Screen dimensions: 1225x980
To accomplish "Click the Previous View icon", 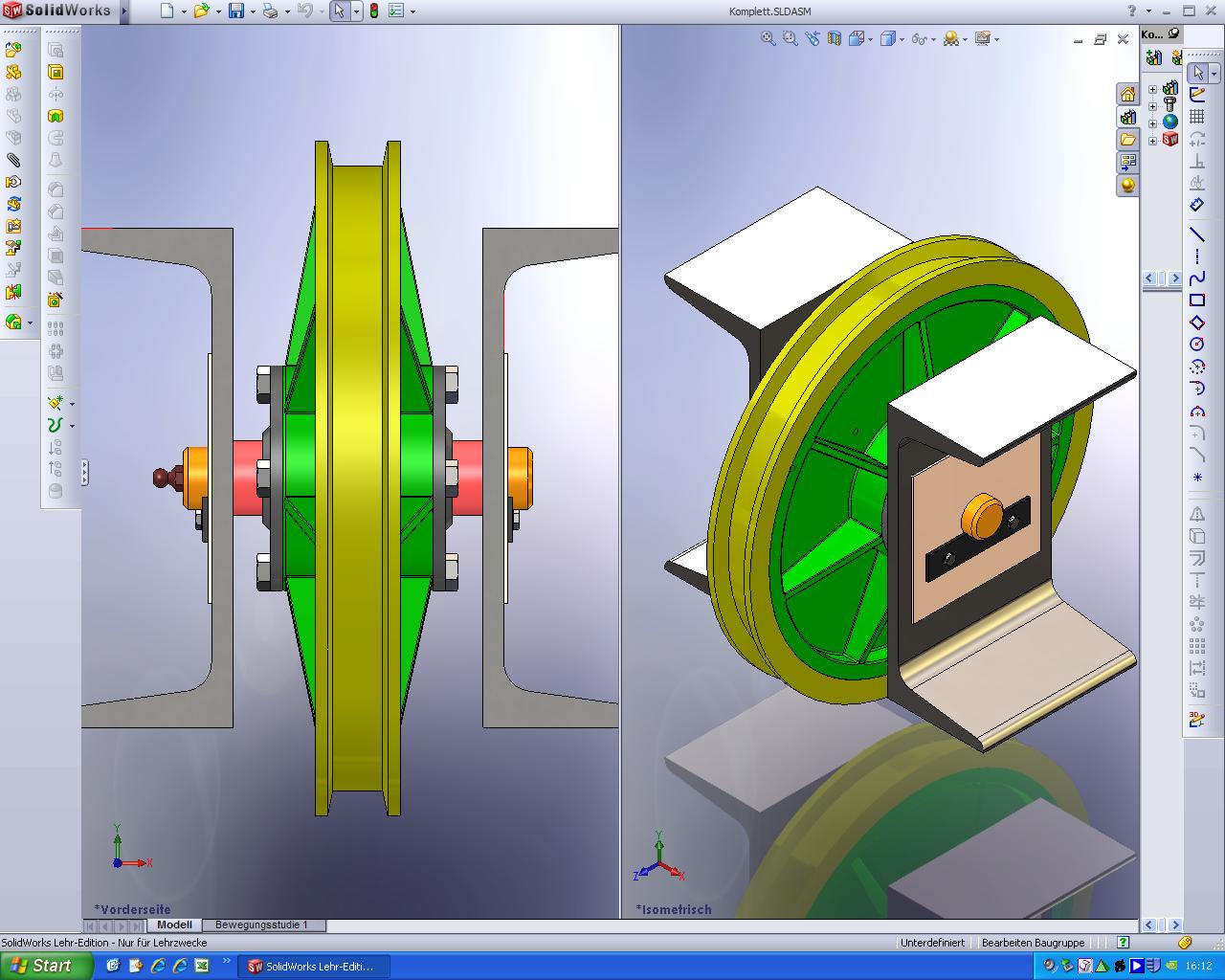I will [x=813, y=38].
